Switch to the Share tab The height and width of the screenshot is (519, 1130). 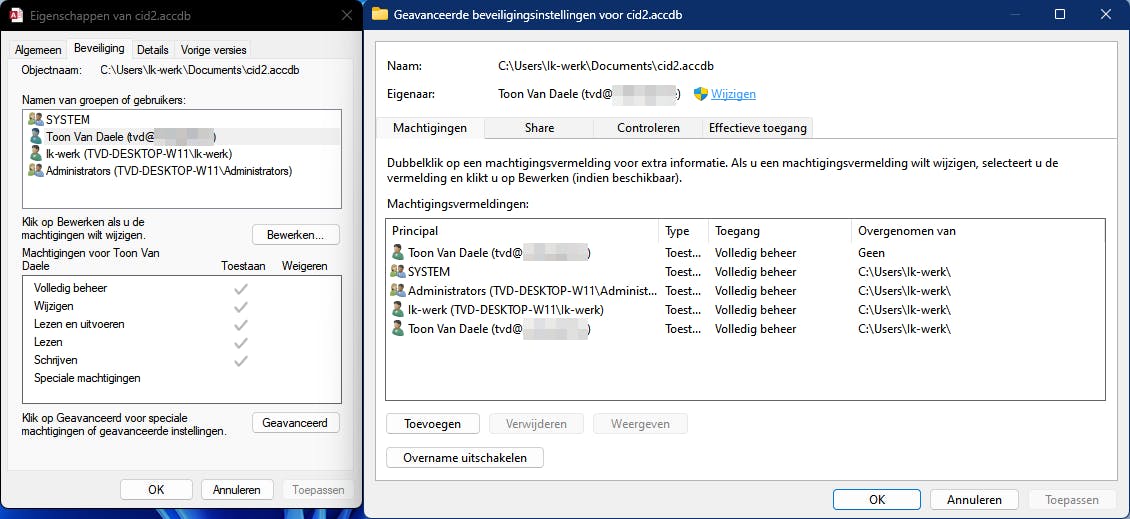539,128
